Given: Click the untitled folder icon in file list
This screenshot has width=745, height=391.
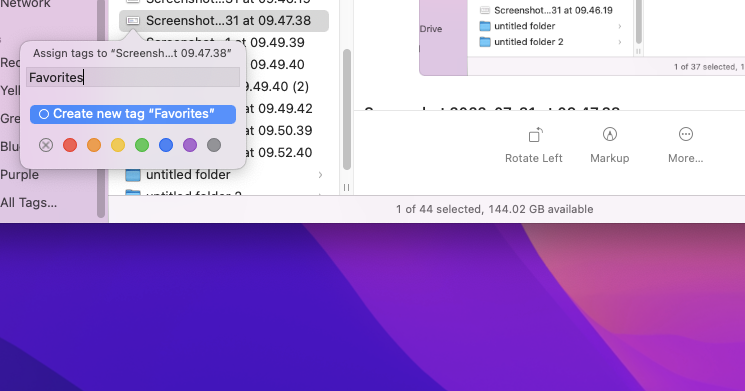Looking at the screenshot, I should click(133, 175).
